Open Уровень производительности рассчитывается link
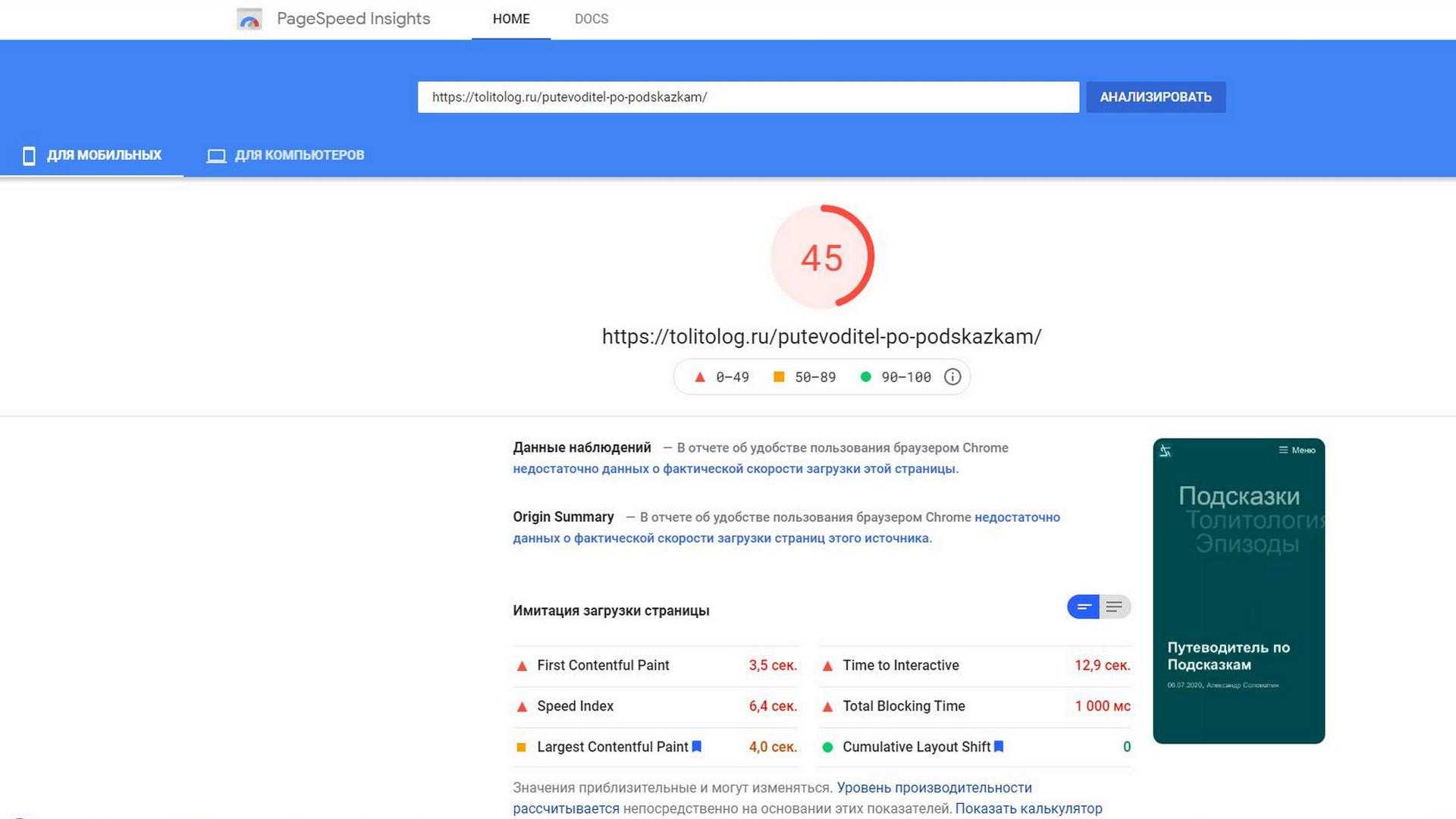The width and height of the screenshot is (1456, 819). [772, 798]
